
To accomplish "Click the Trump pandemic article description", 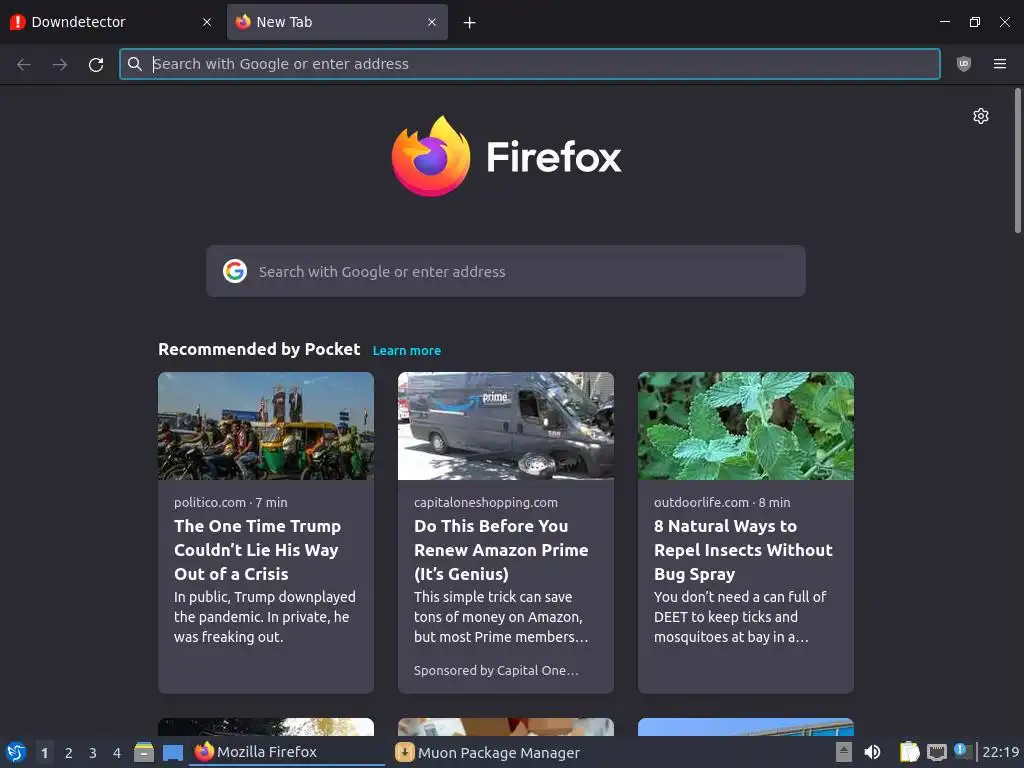I will point(264,617).
